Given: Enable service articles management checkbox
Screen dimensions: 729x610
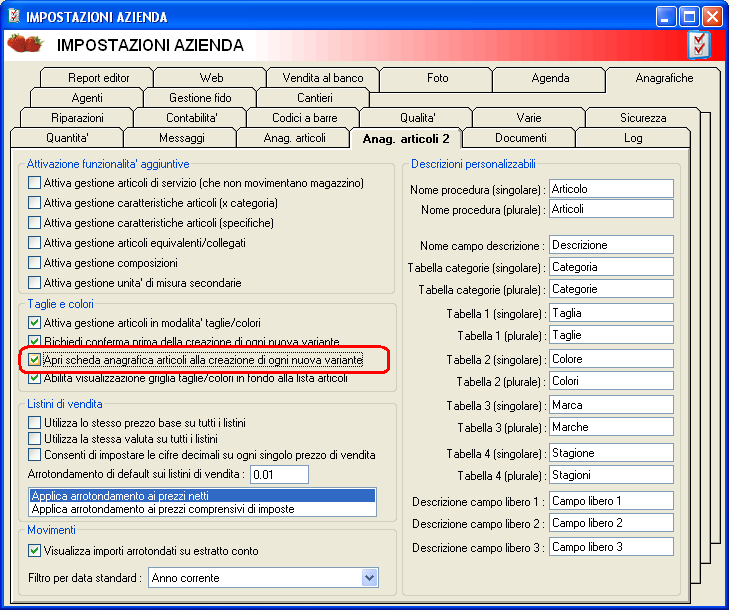Looking at the screenshot, I should [34, 183].
